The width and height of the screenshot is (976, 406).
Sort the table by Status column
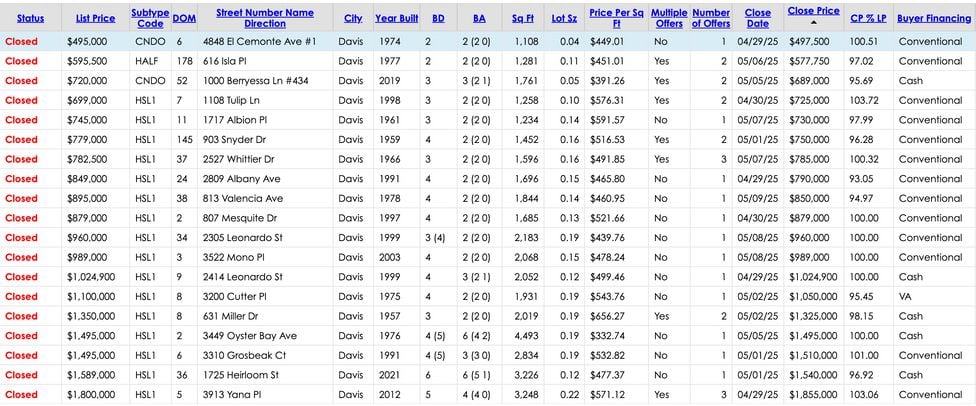click(30, 18)
